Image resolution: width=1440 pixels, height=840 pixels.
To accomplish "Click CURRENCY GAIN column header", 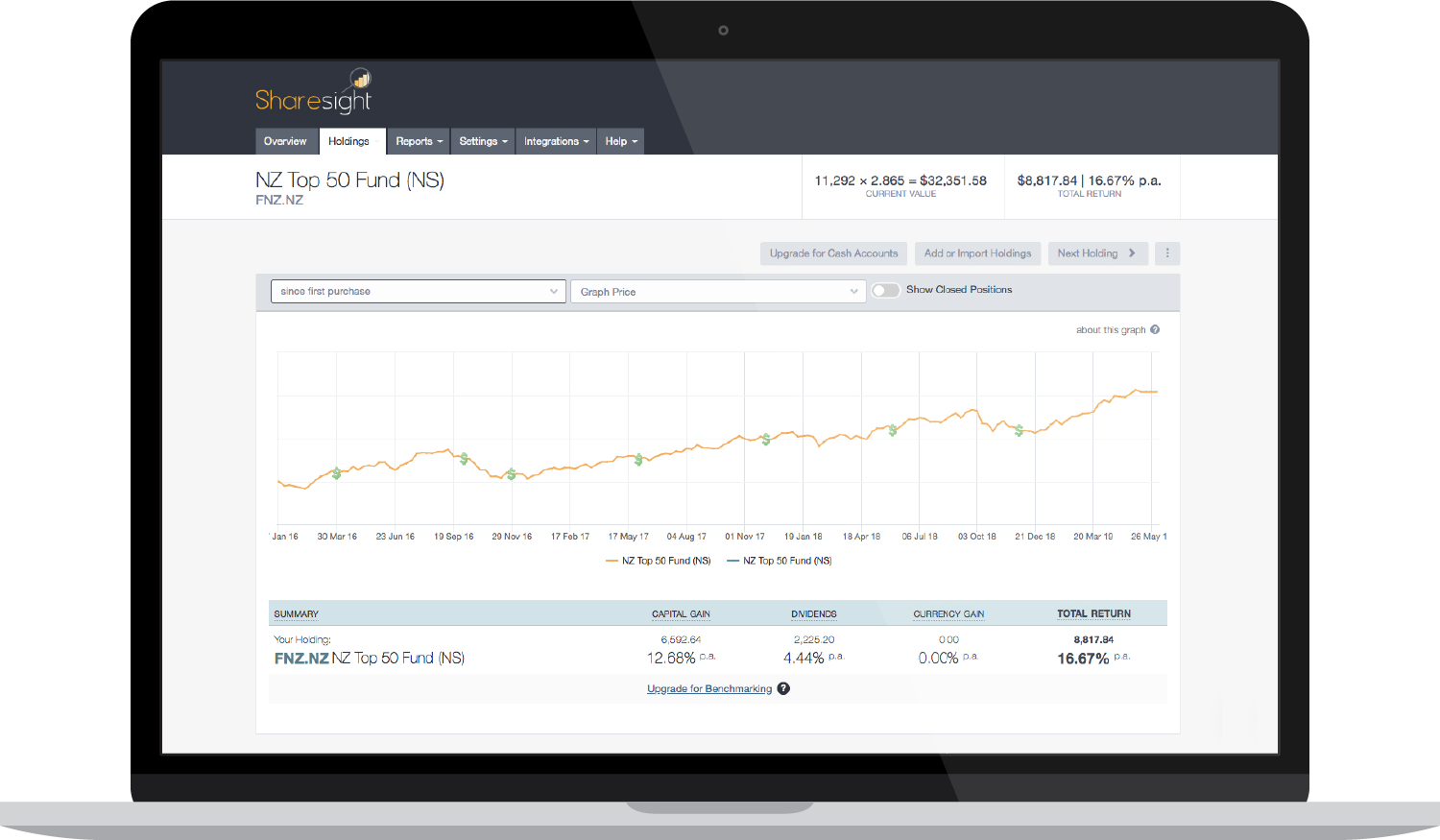I will click(x=948, y=613).
